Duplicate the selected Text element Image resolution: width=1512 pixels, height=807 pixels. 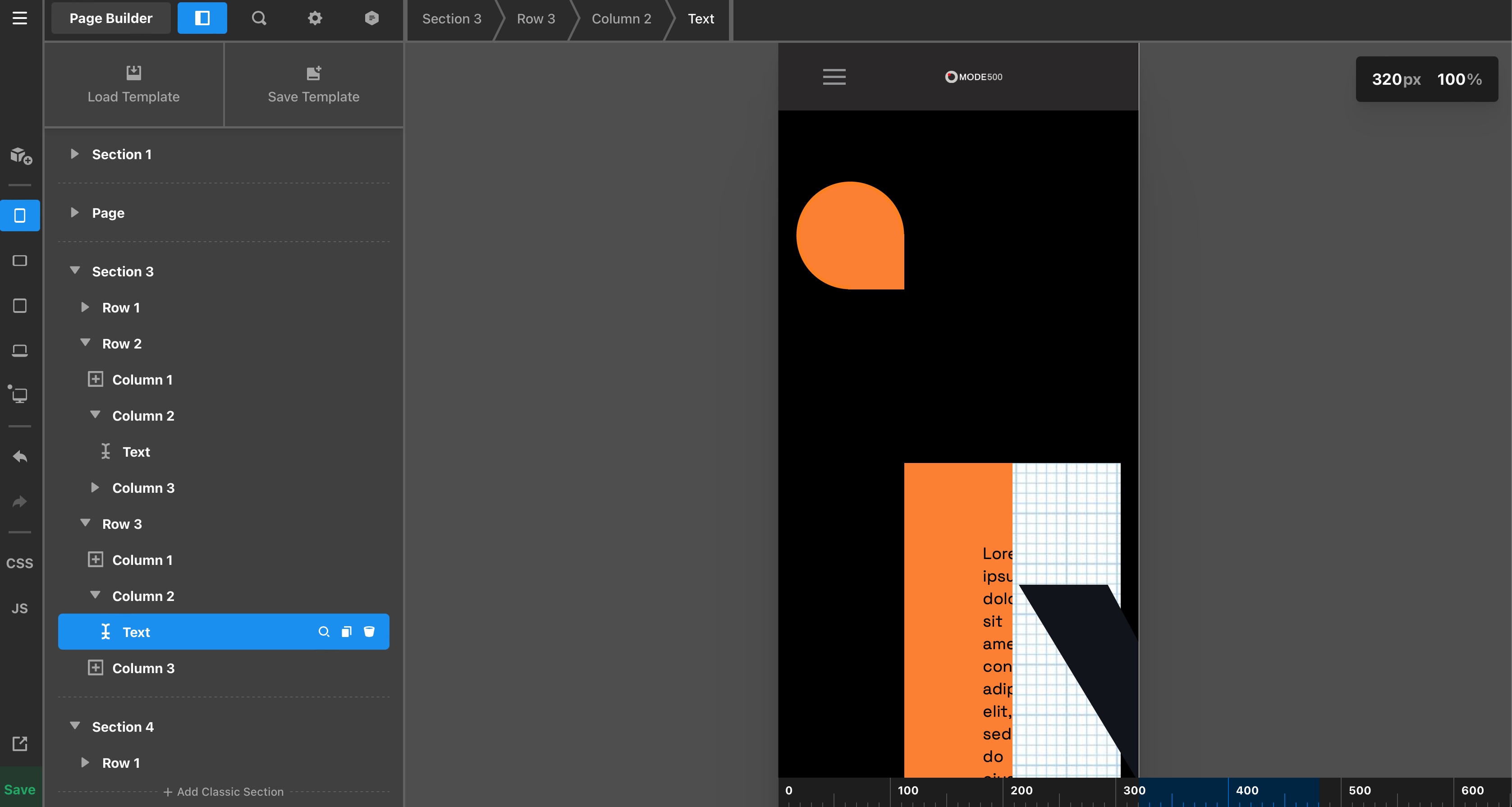[x=346, y=632]
